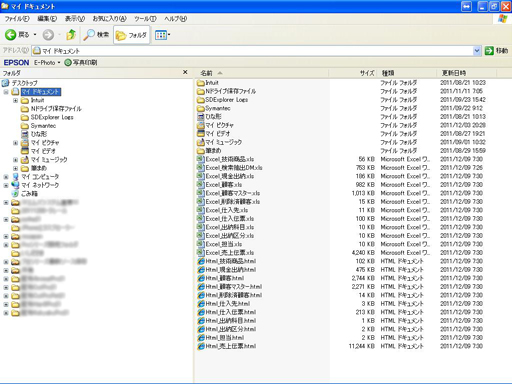Sort by the 更新日時 column header
Screen dimensions: 512x384
466,73
